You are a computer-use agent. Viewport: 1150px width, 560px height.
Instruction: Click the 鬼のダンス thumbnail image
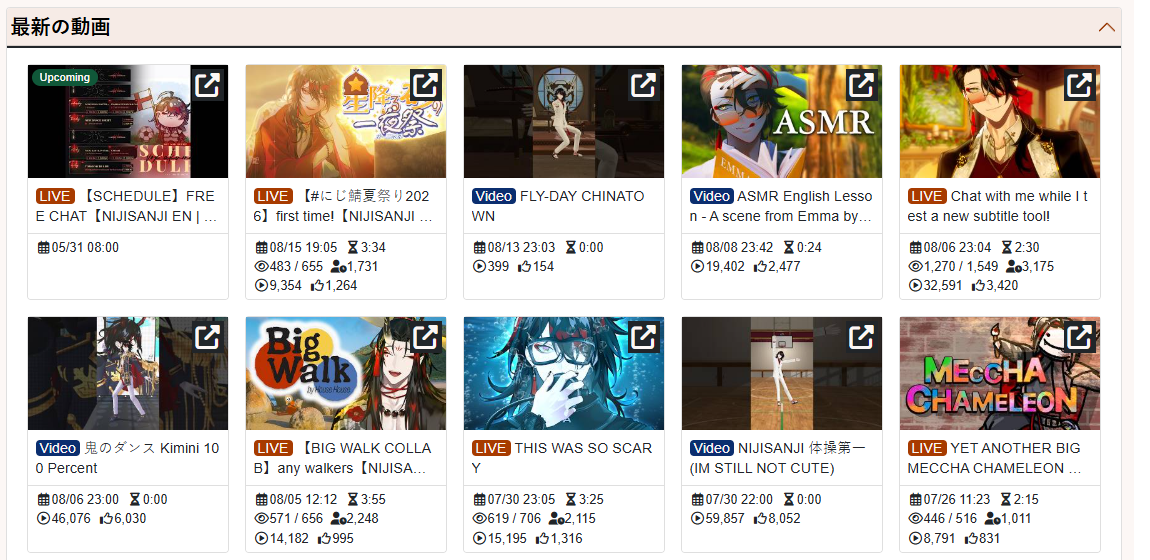[128, 373]
